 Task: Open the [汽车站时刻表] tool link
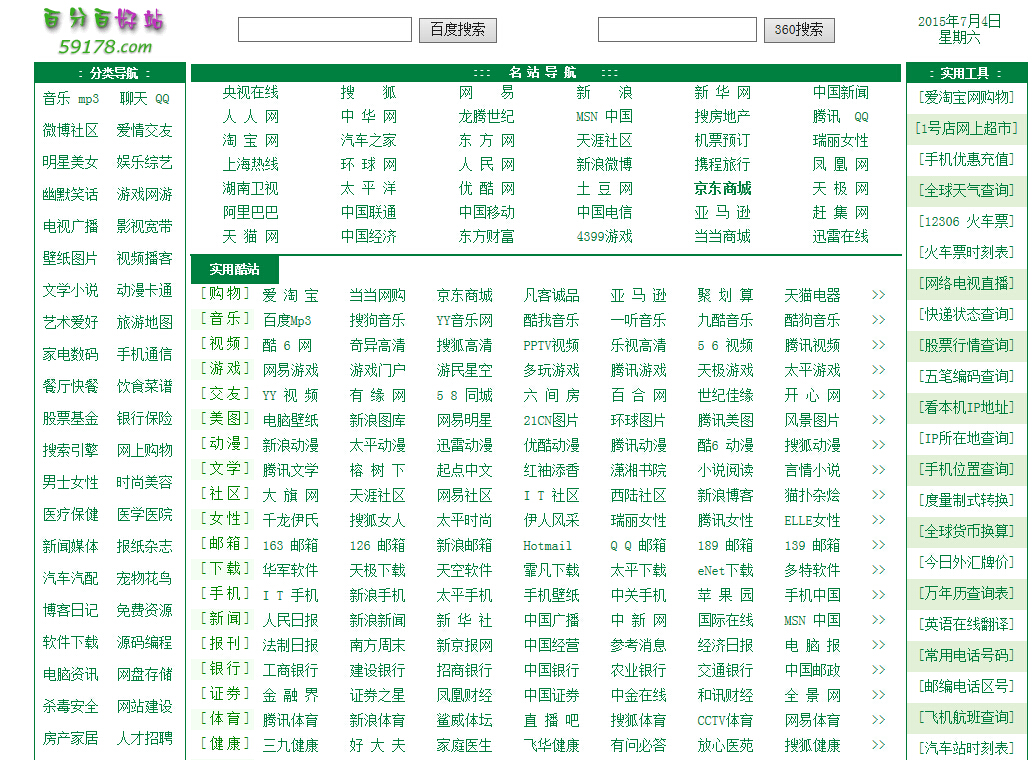[x=967, y=749]
